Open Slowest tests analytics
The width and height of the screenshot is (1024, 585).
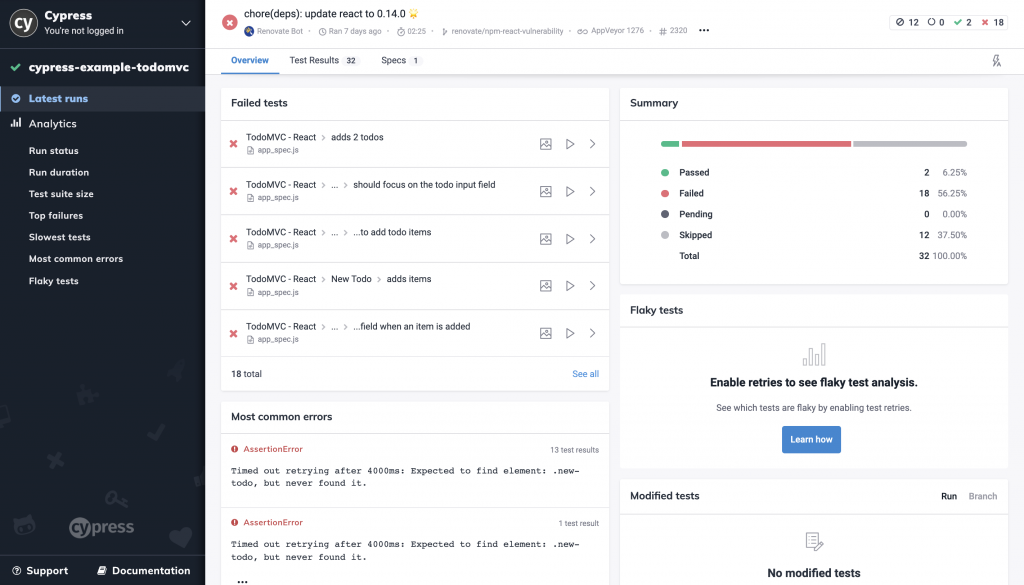[59, 237]
